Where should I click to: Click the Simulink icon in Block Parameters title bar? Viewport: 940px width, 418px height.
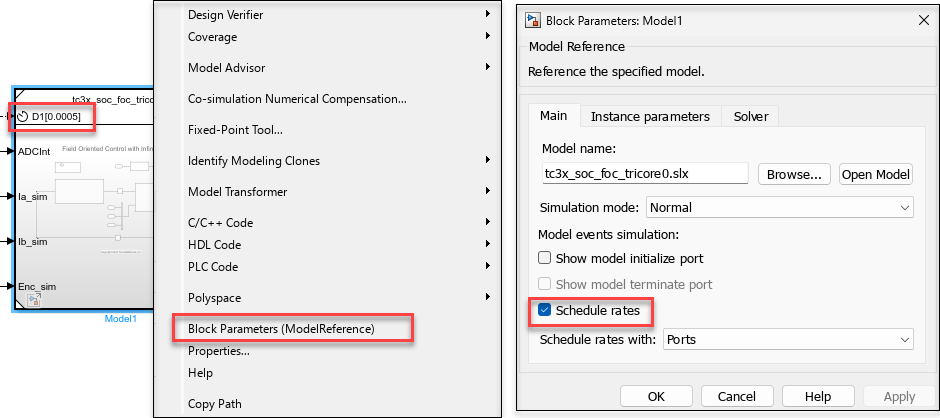click(532, 19)
